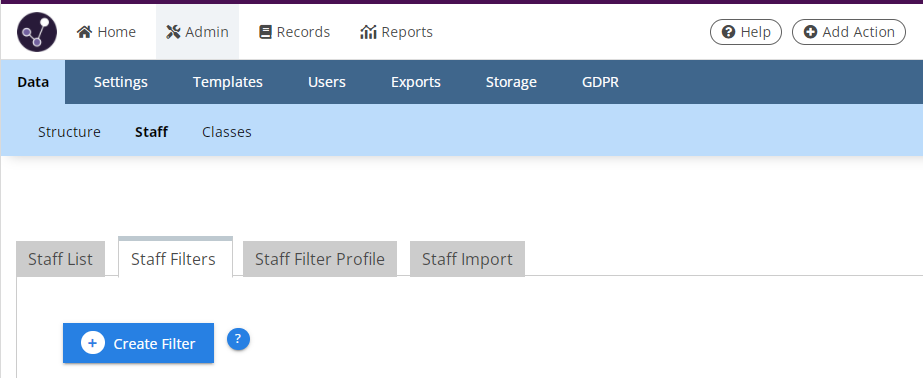Viewport: 923px width, 378px height.
Task: Click the house icon beside Home
Action: pyautogui.click(x=84, y=32)
